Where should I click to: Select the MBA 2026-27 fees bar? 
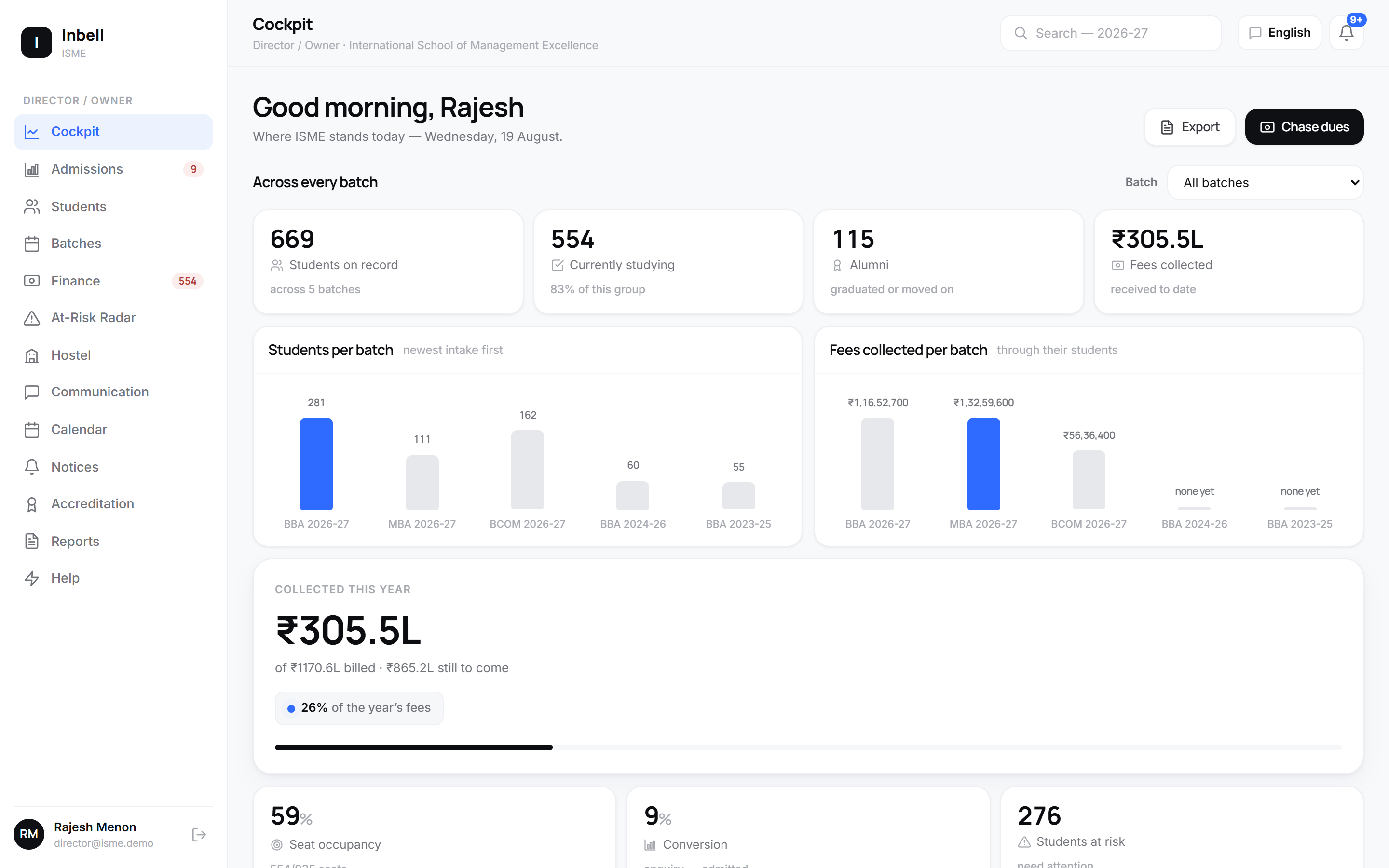click(x=983, y=464)
